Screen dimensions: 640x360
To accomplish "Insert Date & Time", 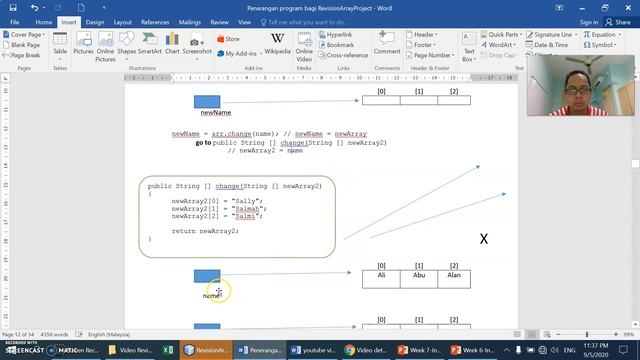I will coord(547,45).
